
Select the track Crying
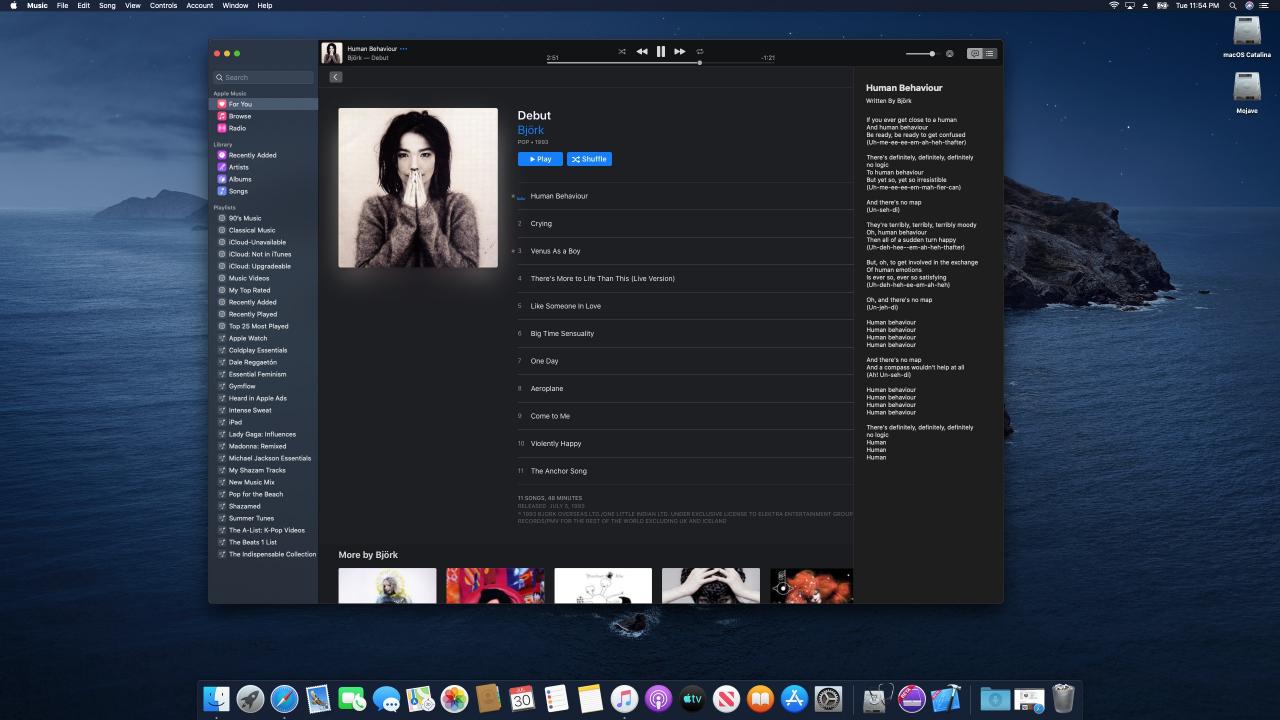click(685, 224)
